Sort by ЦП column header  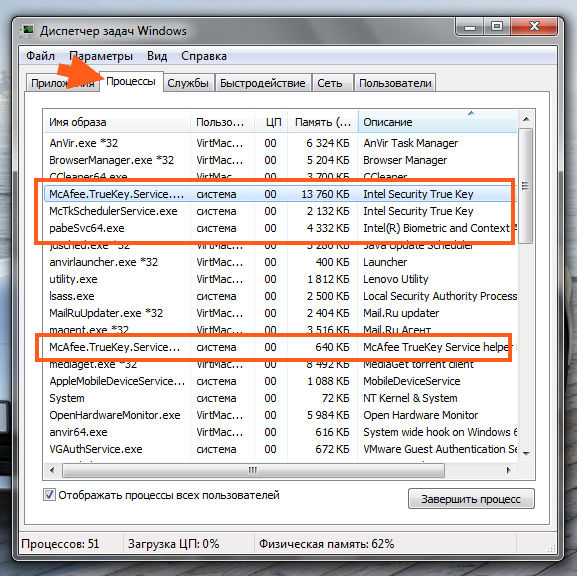272,122
